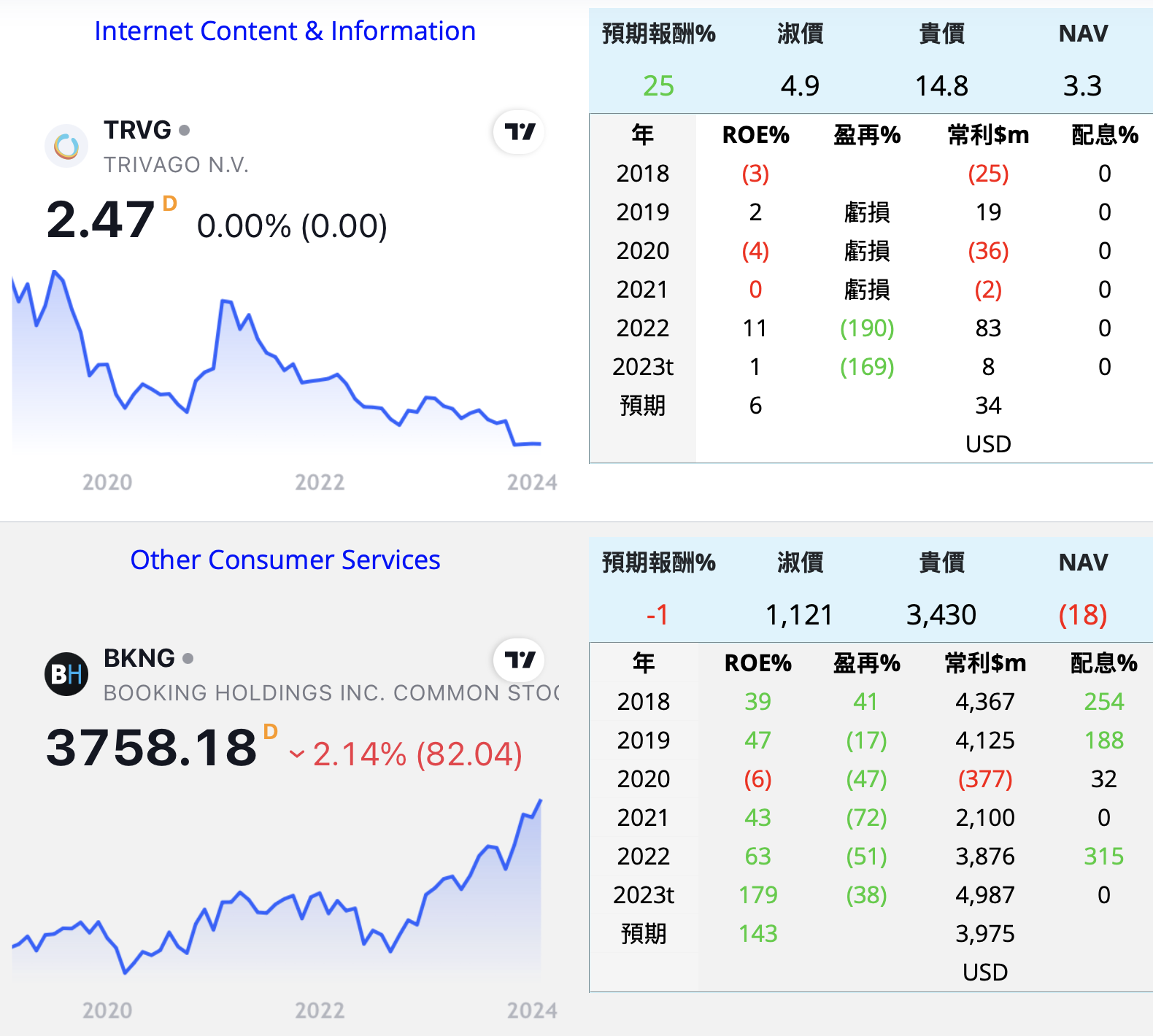Click the 2020 axis label on BKNG chart
This screenshot has height=1036, width=1153.
pos(107,1010)
